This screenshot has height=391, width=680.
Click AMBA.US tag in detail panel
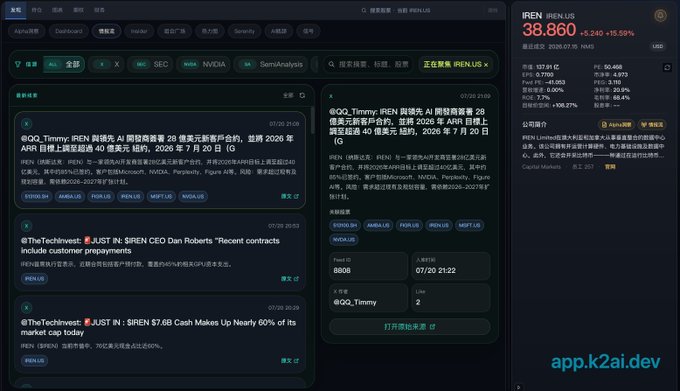pyautogui.click(x=378, y=225)
